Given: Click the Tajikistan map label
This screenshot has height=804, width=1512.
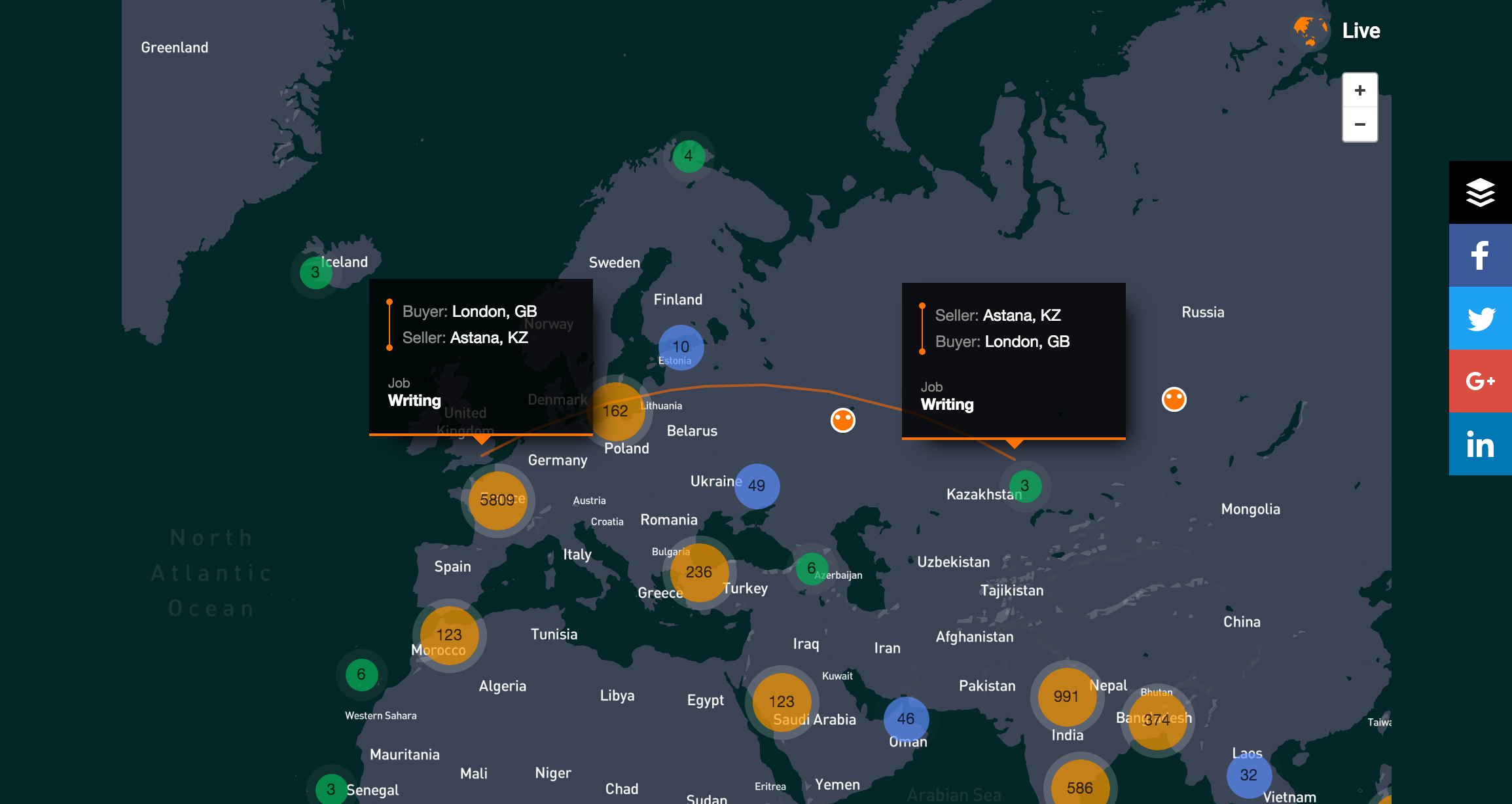Looking at the screenshot, I should coord(1012,591).
